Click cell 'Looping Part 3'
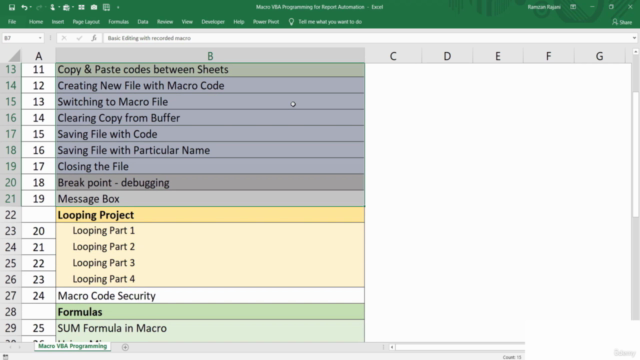The image size is (640, 360). coord(210,263)
